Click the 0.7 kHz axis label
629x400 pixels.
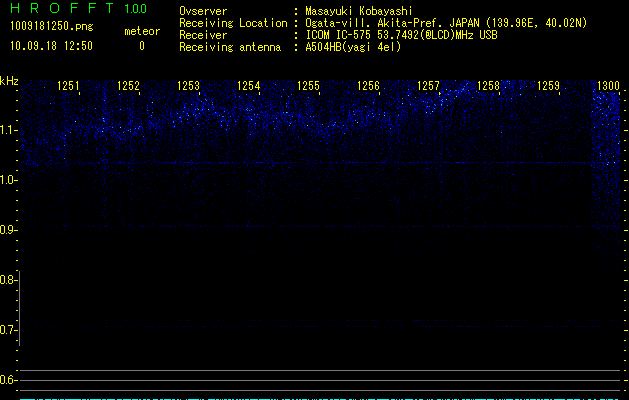tap(8, 330)
